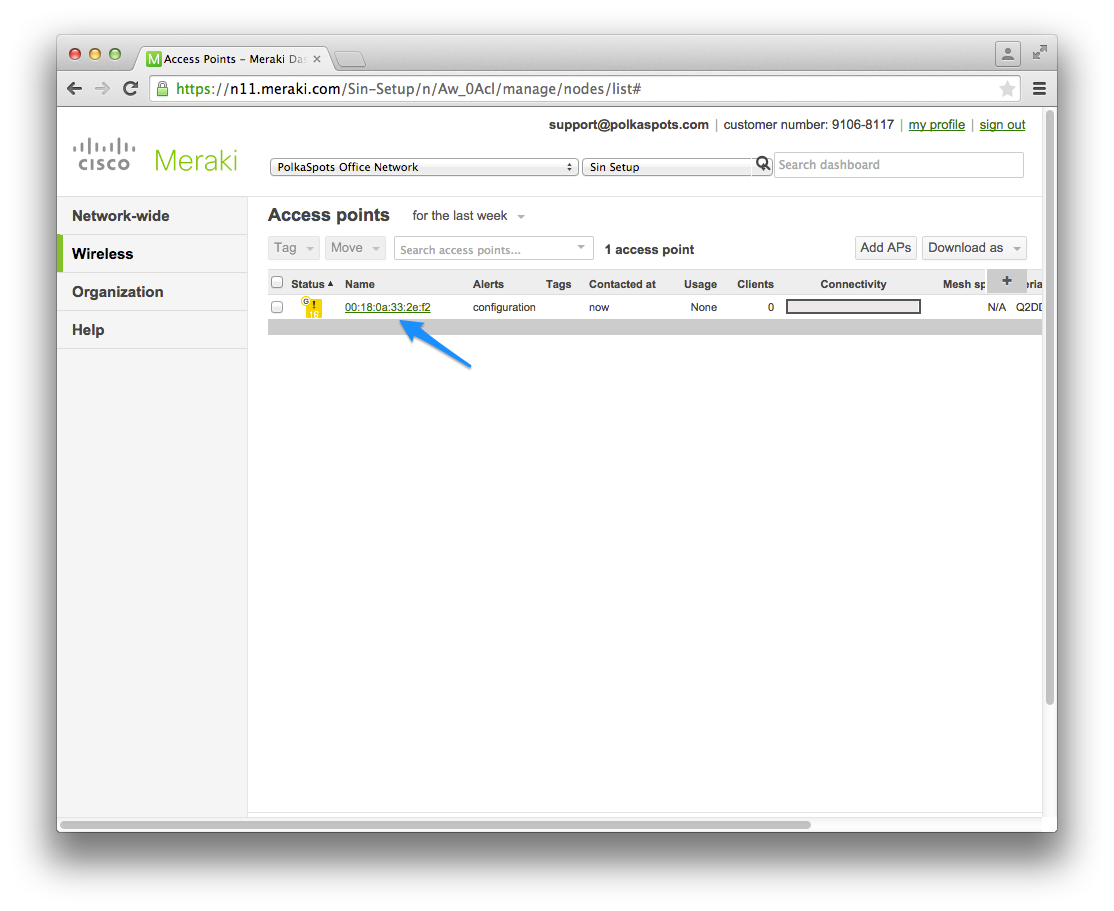Image resolution: width=1114 pixels, height=911 pixels.
Task: Click the customer number 9106-8117 text
Action: 809,125
